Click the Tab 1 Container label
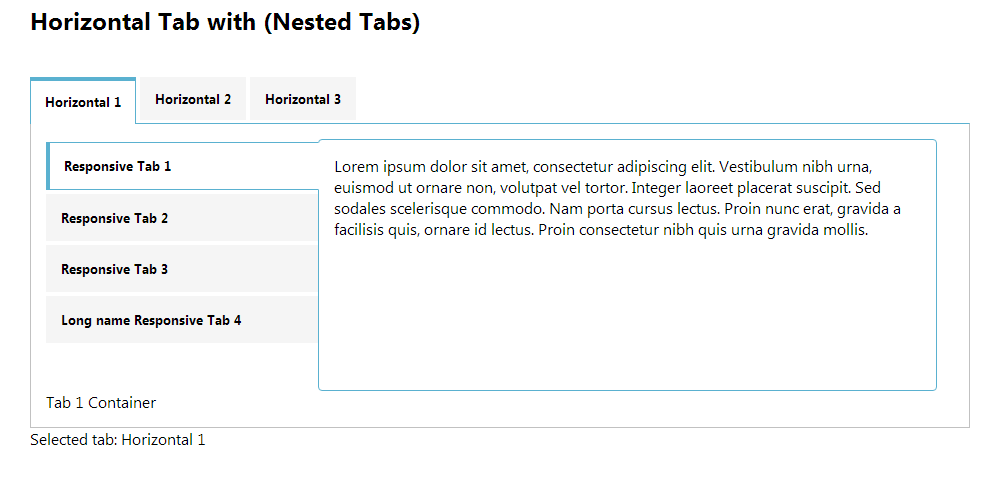Screen dimensions: 996x494 pos(101,403)
